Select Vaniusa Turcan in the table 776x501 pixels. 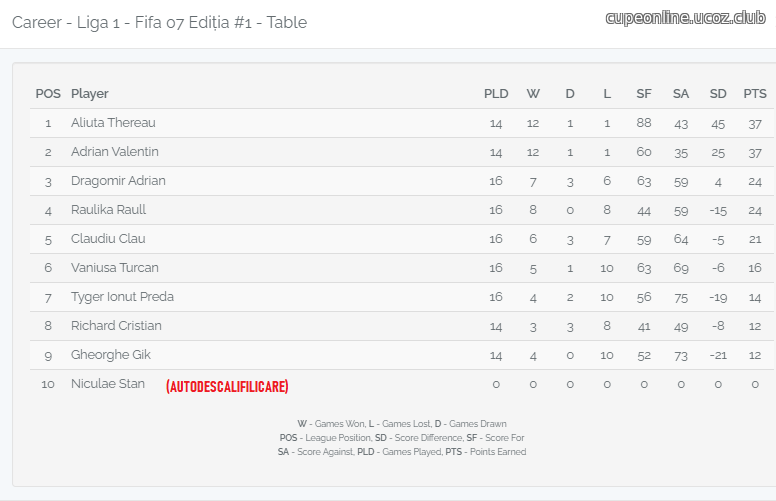(115, 267)
